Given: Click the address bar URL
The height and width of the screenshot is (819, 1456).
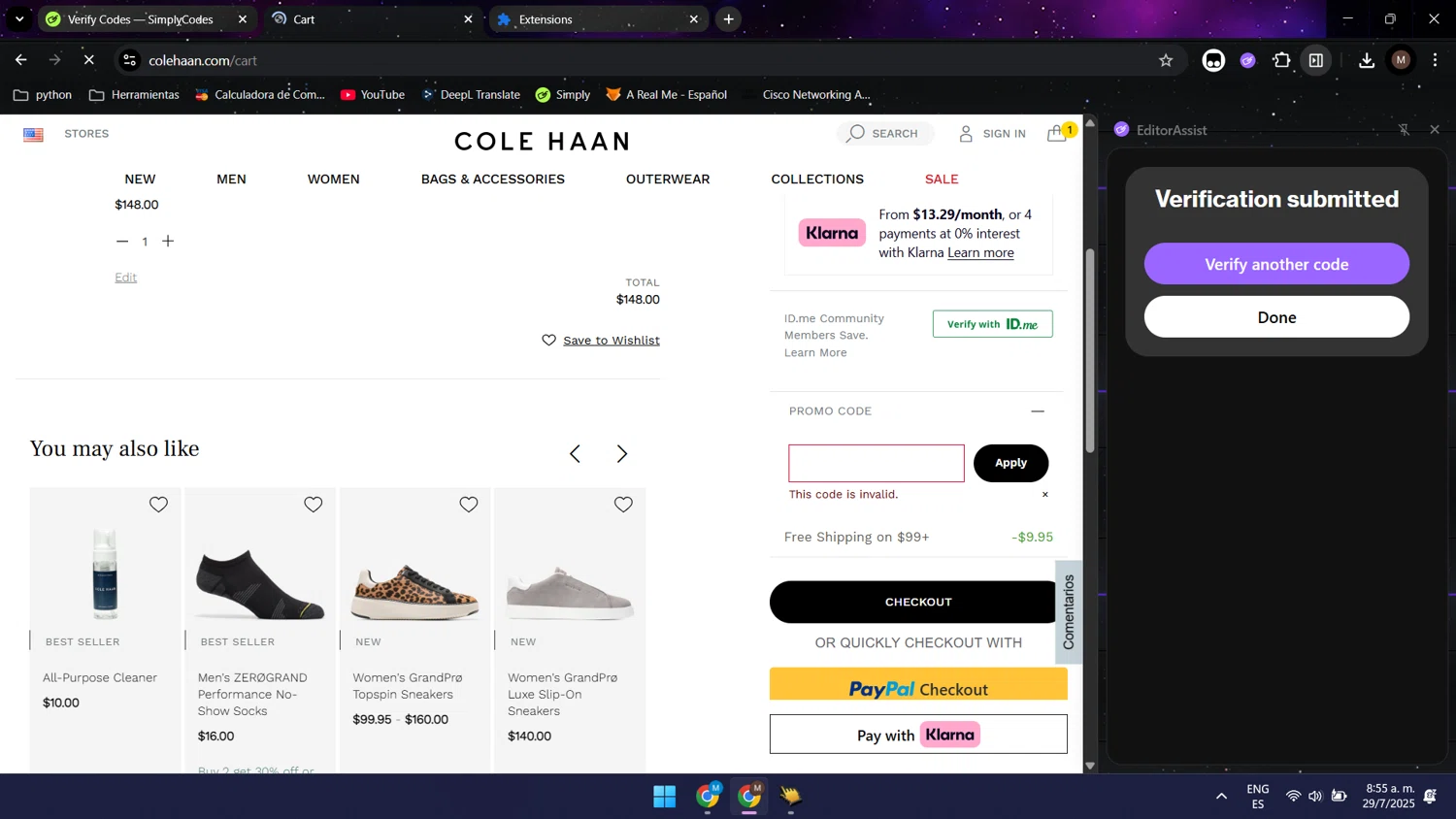Looking at the screenshot, I should (x=203, y=60).
